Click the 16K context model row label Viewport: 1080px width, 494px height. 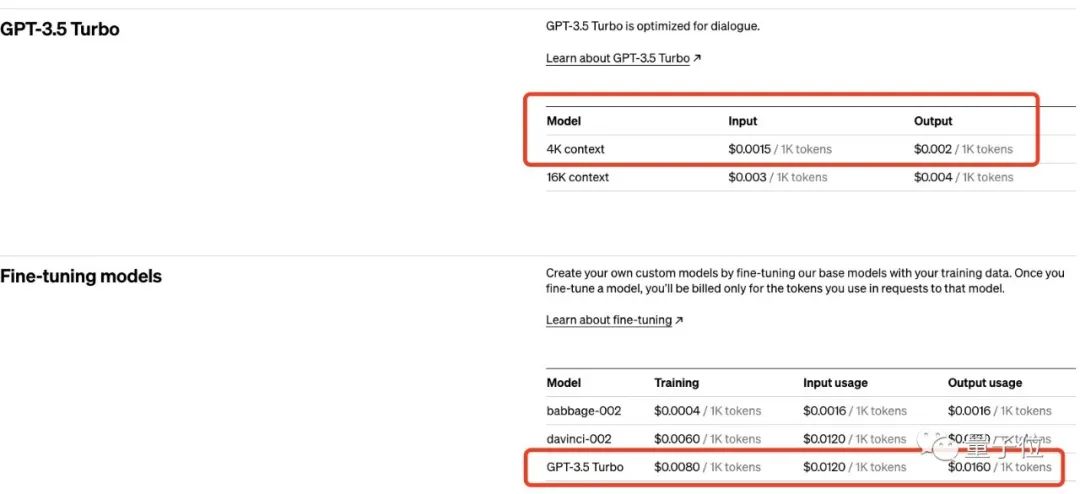(578, 177)
